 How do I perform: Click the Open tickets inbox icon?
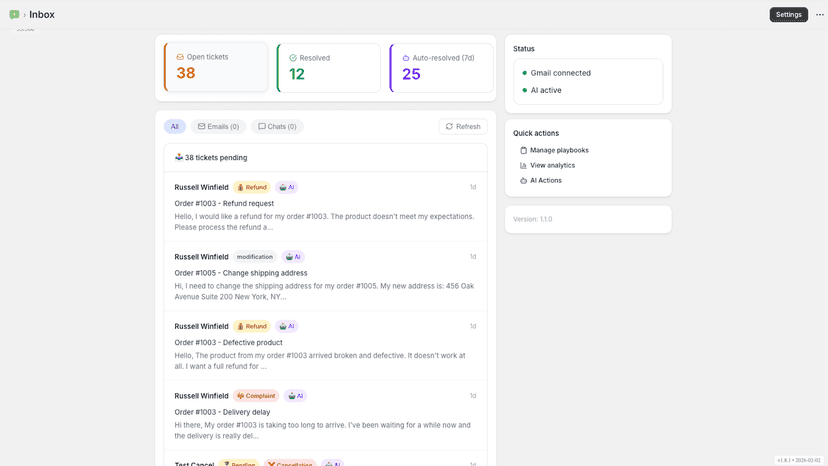tap(180, 57)
